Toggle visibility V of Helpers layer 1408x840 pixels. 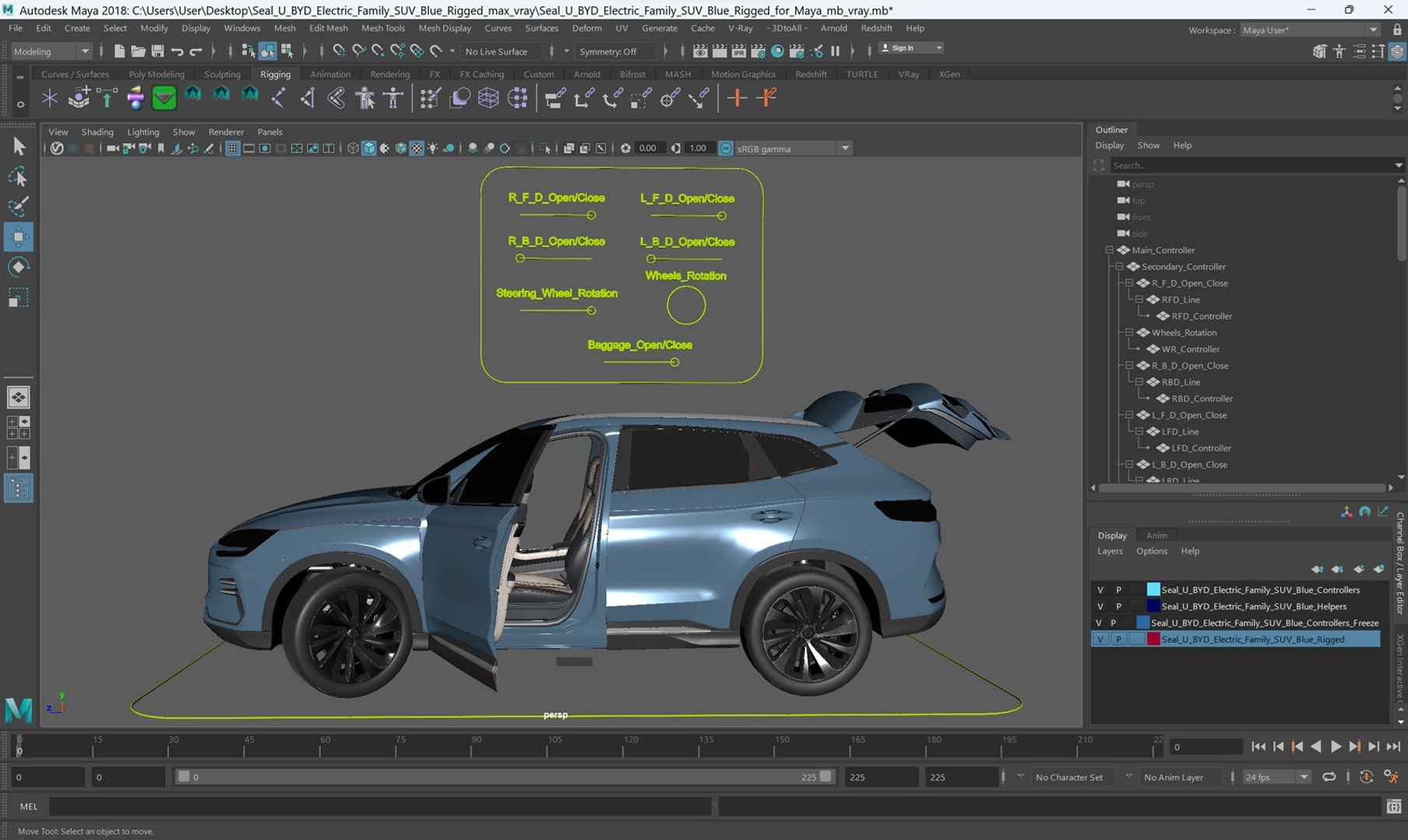pyautogui.click(x=1100, y=606)
